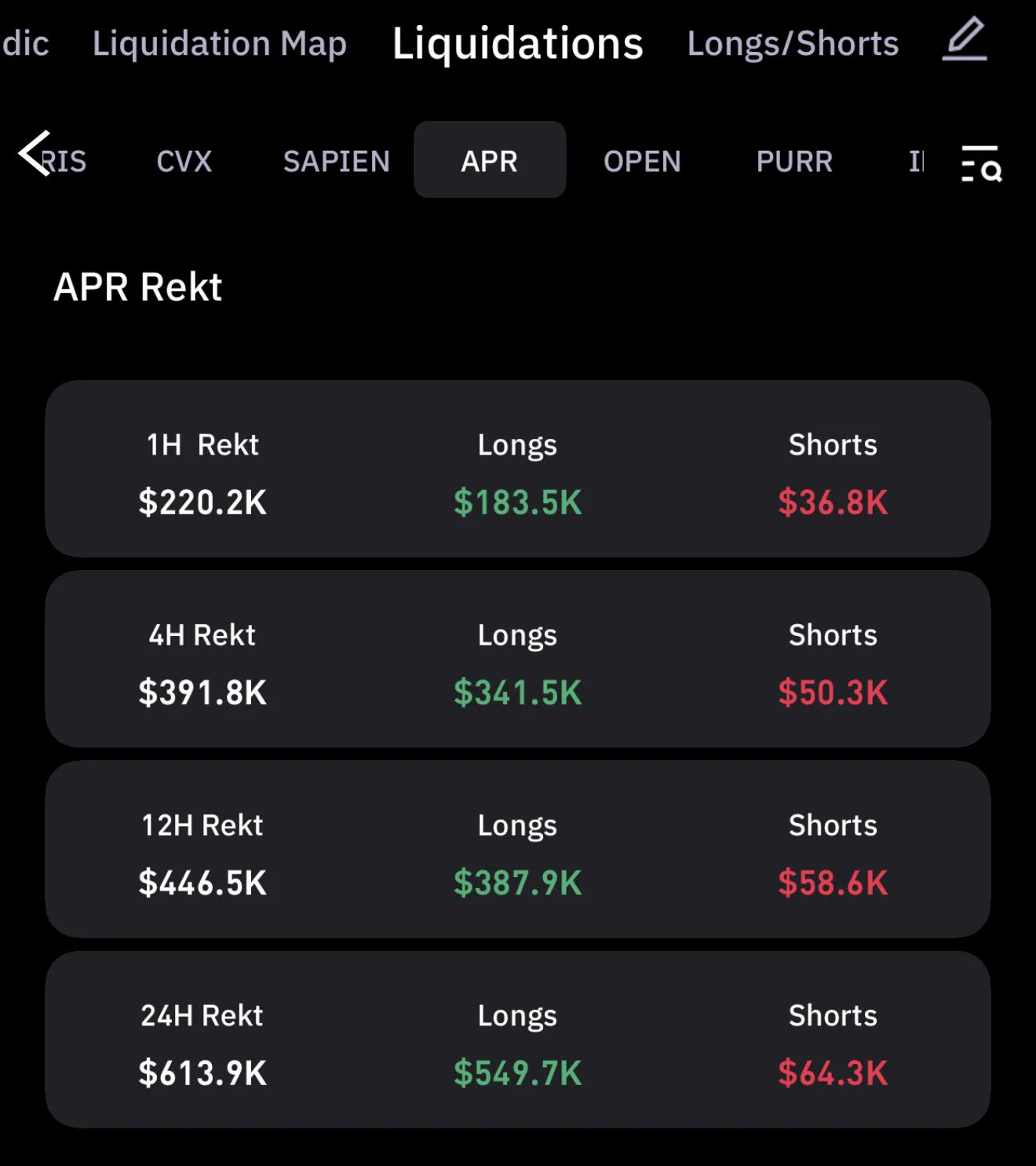Tap the 24H Rekt total $613.9K
The width and height of the screenshot is (1036, 1166).
(202, 1073)
